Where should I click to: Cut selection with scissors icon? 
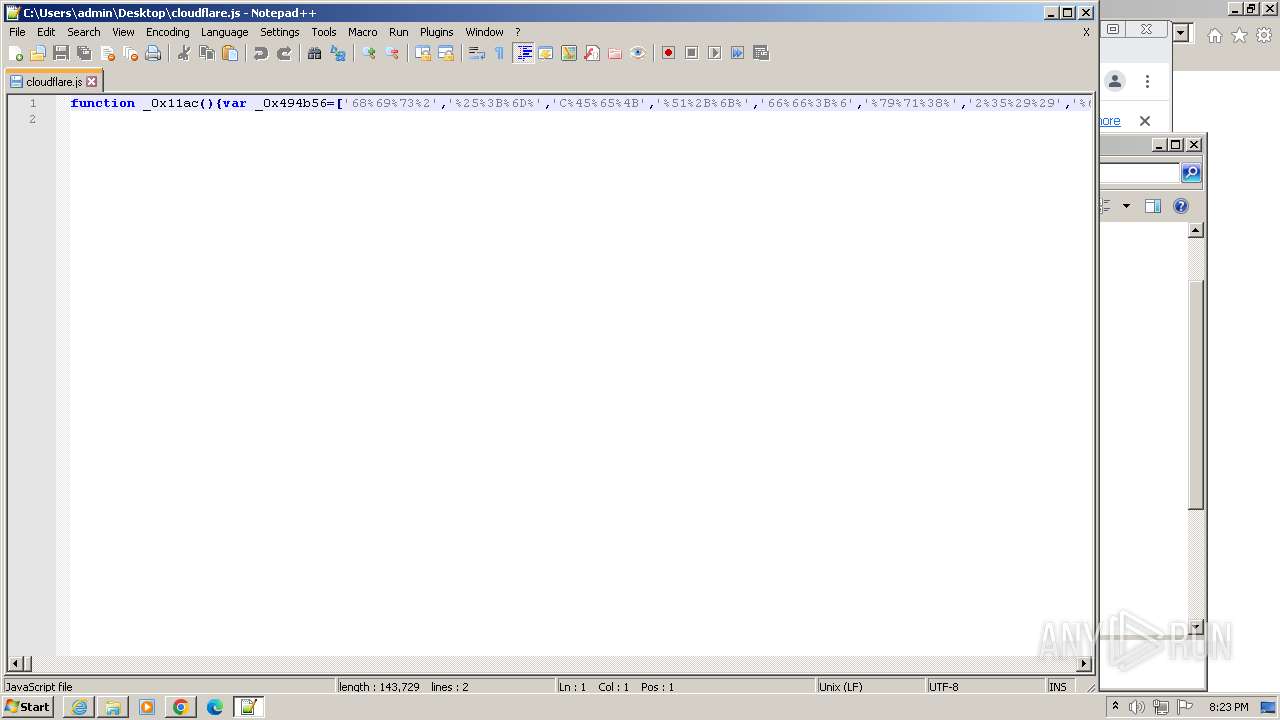coord(184,53)
